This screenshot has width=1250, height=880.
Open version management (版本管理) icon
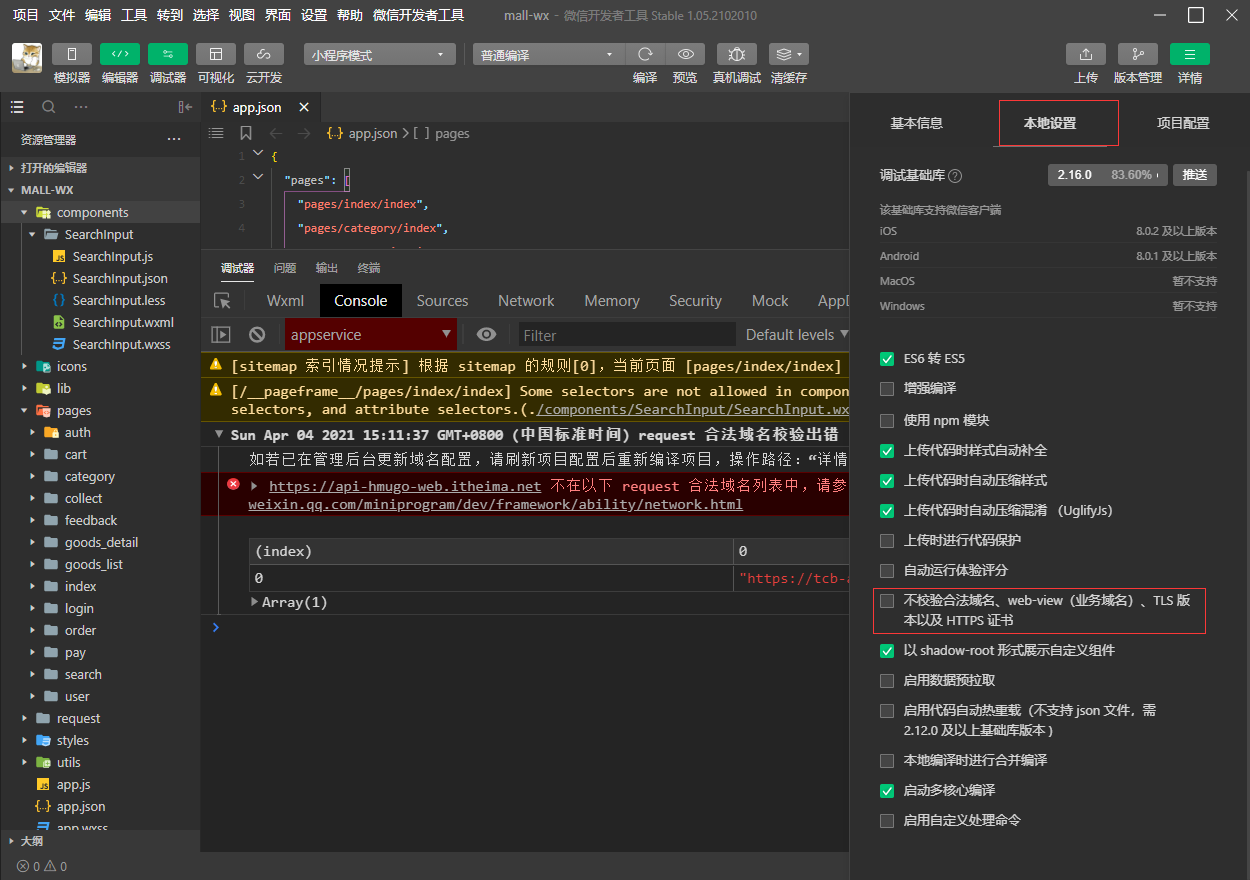(1138, 54)
